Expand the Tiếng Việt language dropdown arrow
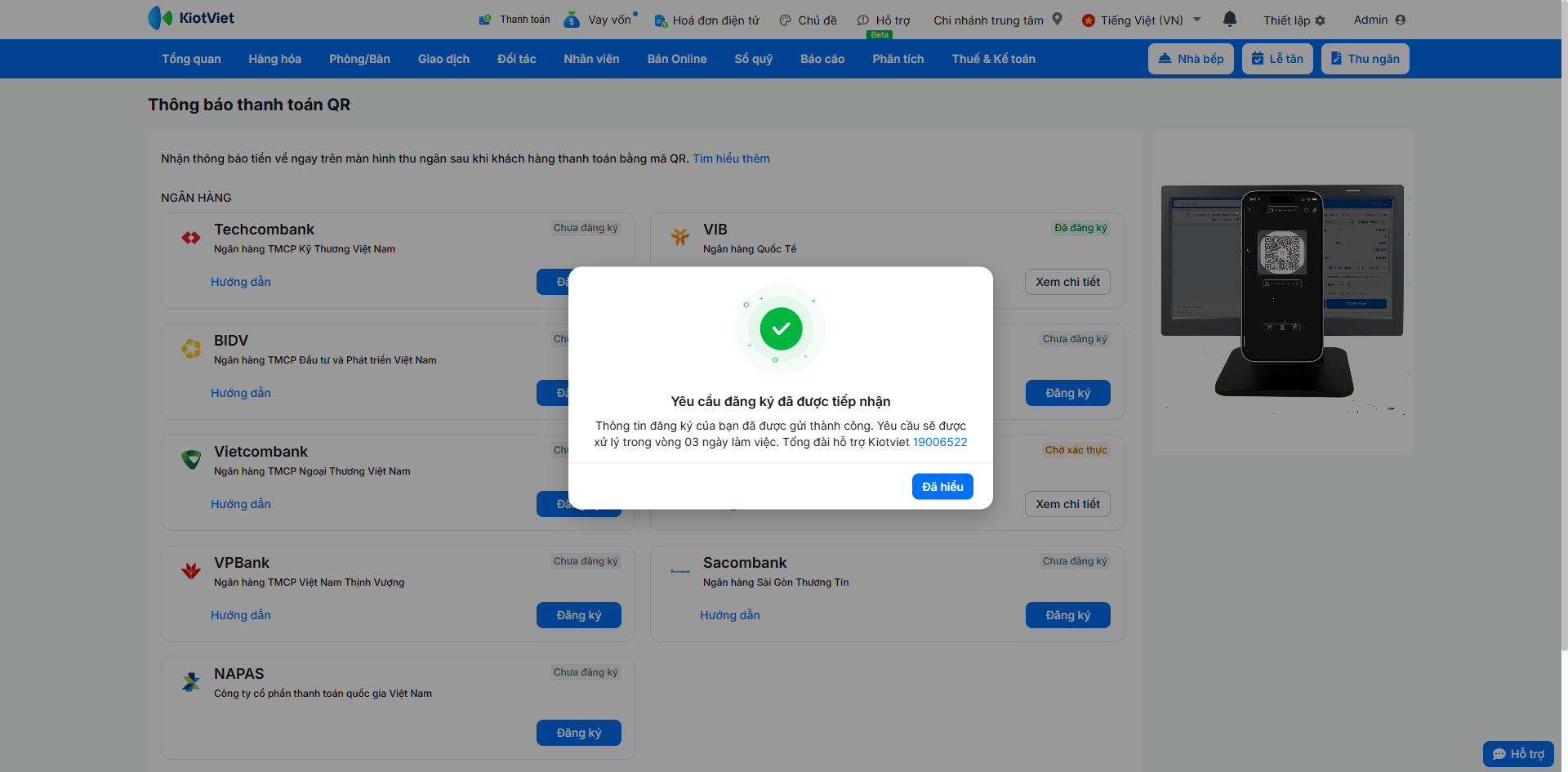The width and height of the screenshot is (1568, 772). tap(1197, 20)
